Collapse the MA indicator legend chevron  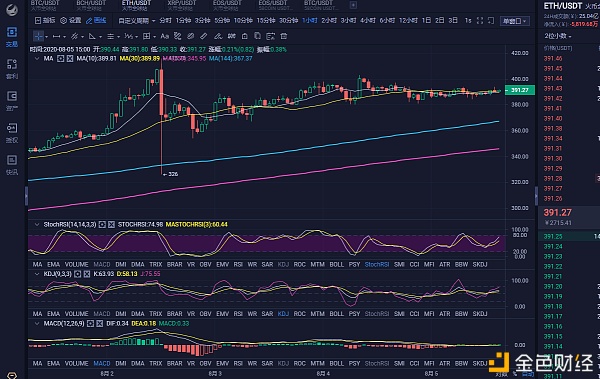[37, 59]
